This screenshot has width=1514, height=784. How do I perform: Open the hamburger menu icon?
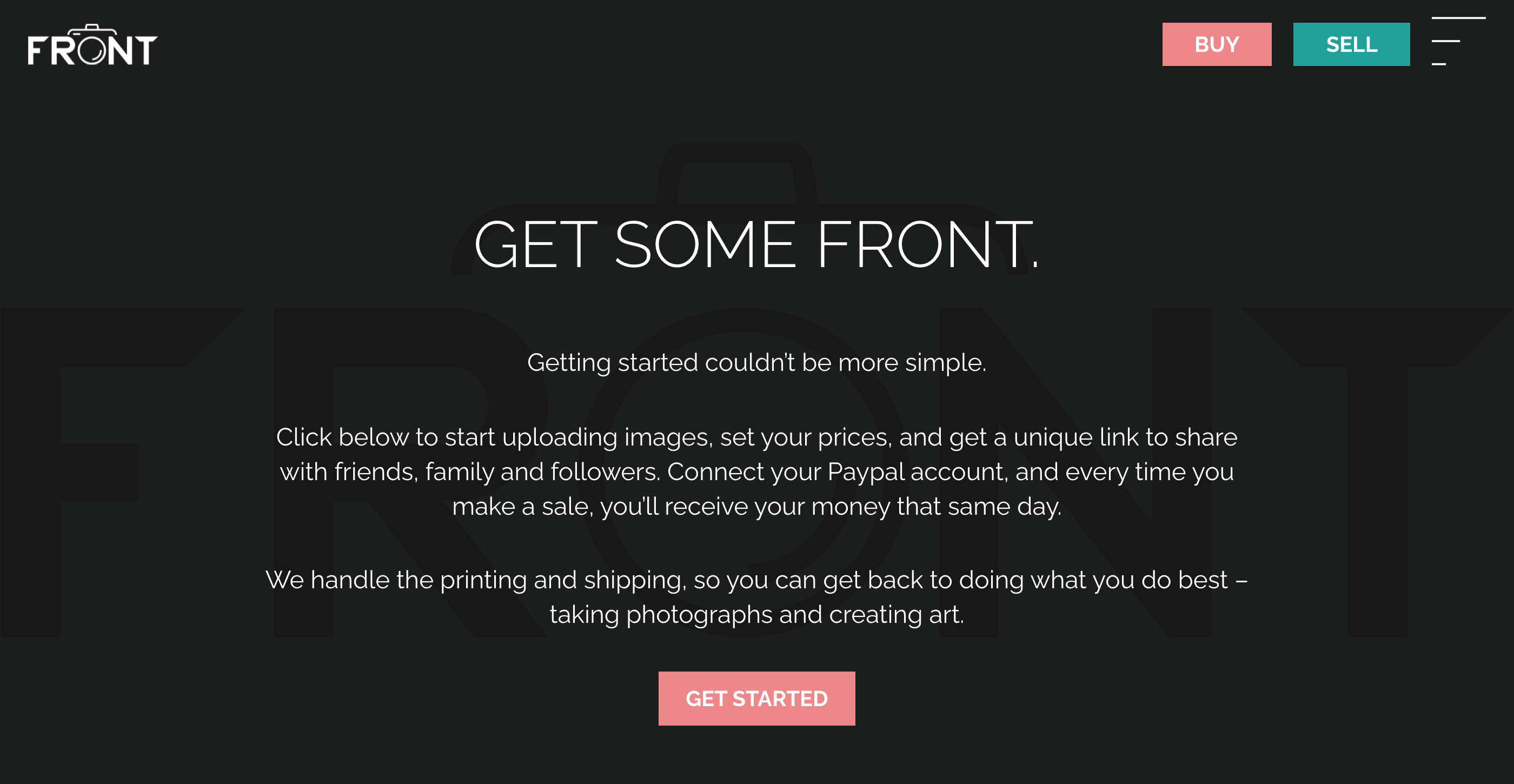point(1458,41)
